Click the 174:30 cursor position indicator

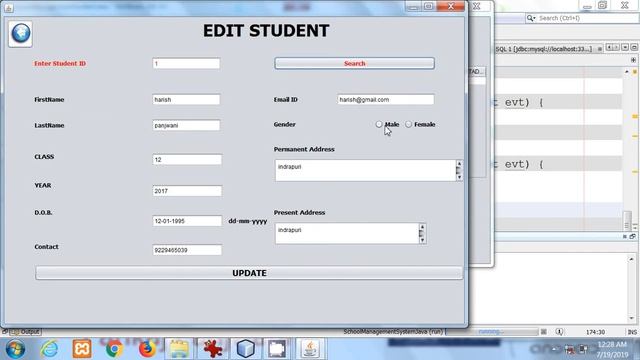coord(595,332)
